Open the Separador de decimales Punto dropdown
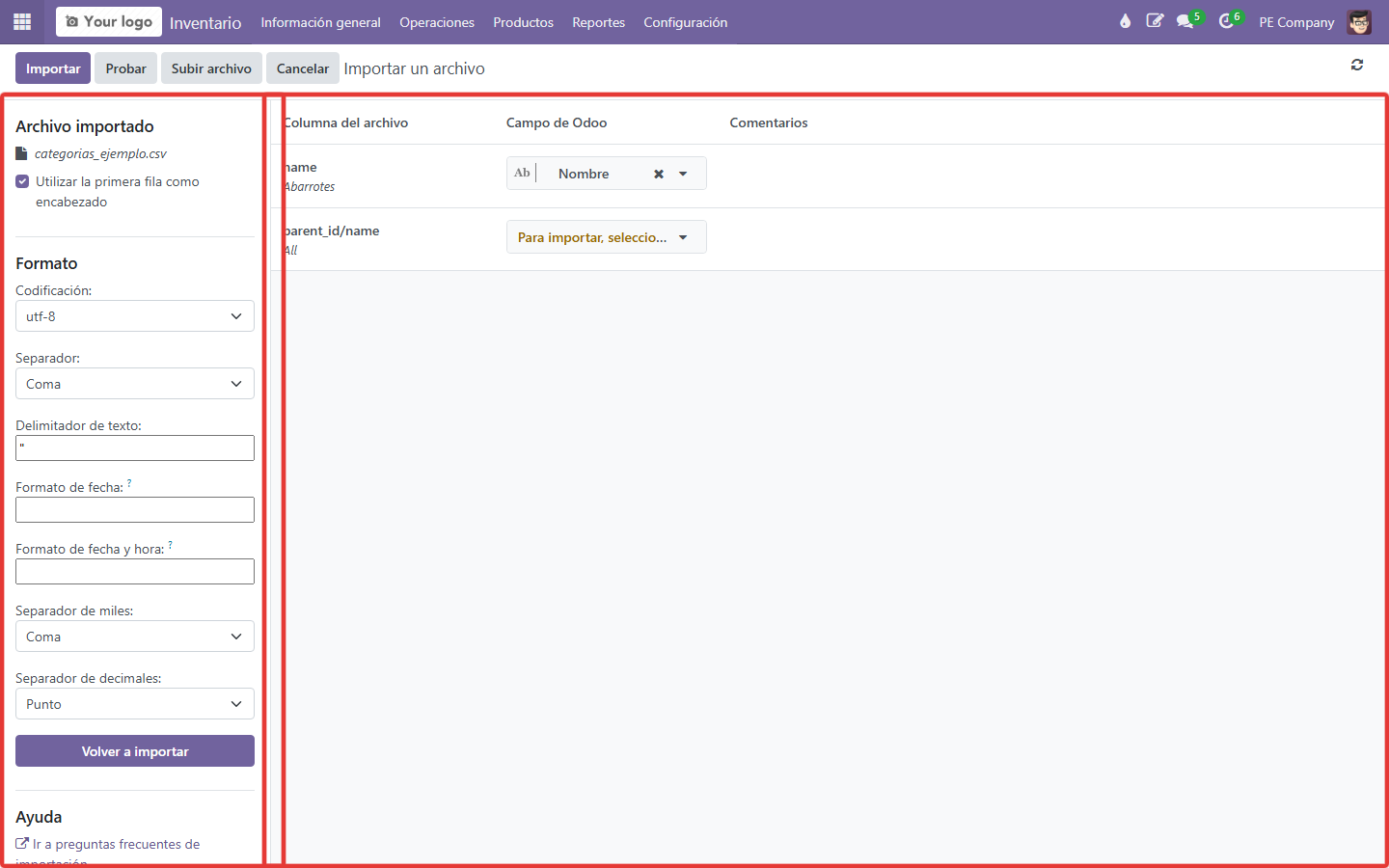Image resolution: width=1389 pixels, height=868 pixels. tap(135, 704)
